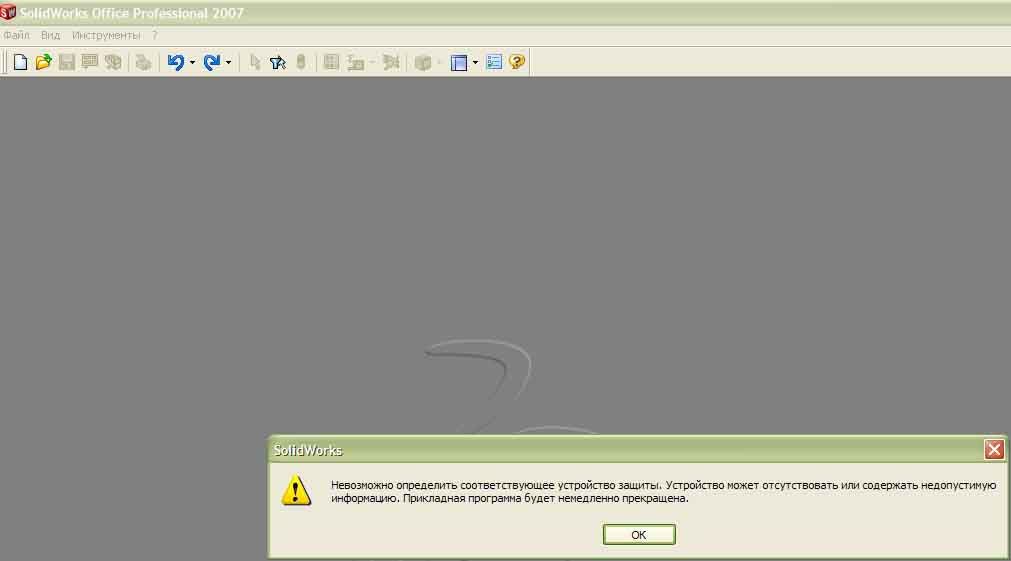Toggle the selection filter toolbar icon
The width and height of the screenshot is (1011, 561).
278,62
